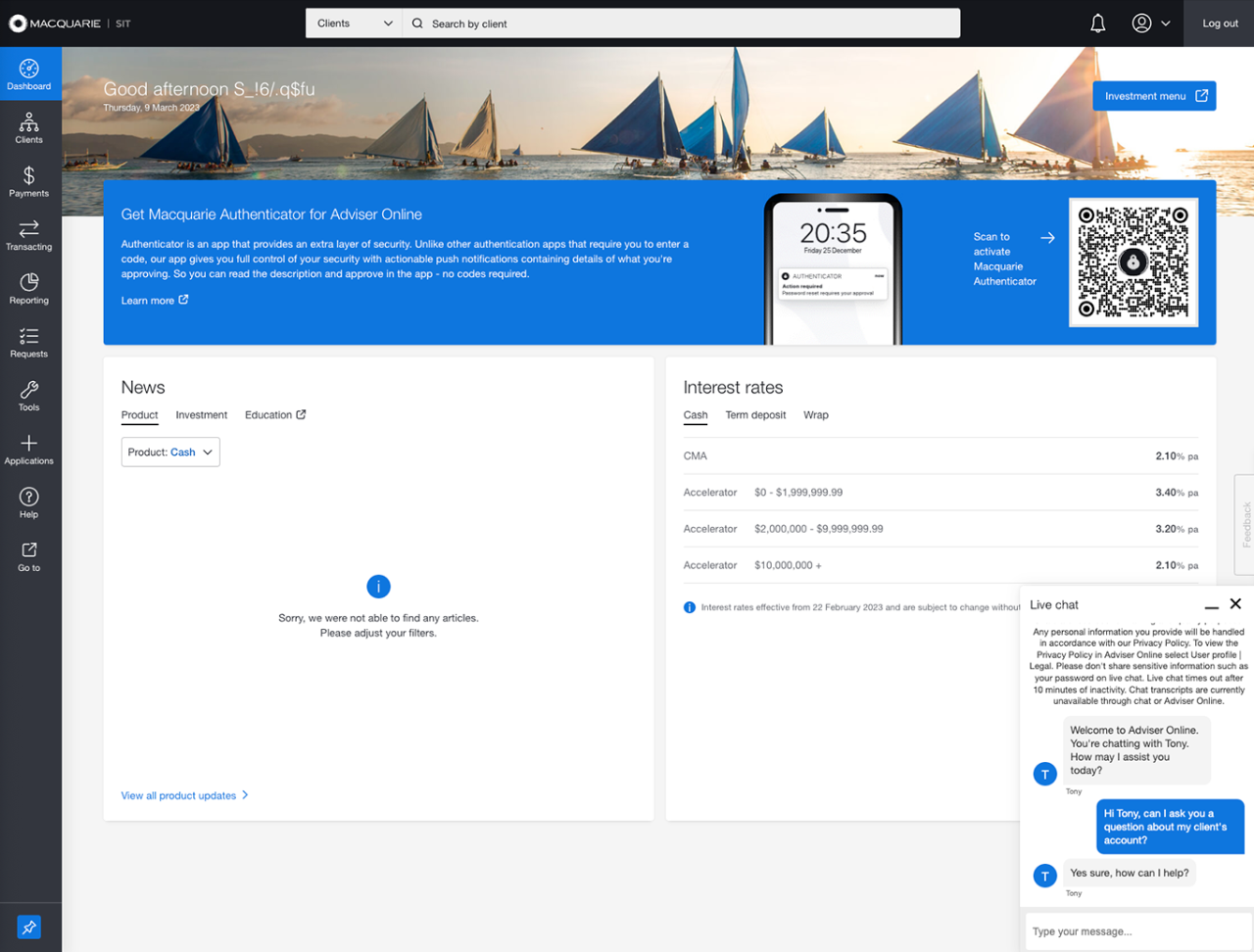Click Tony's avatar beside 'Yes sure' reply
This screenshot has width=1254, height=952.
point(1045,876)
